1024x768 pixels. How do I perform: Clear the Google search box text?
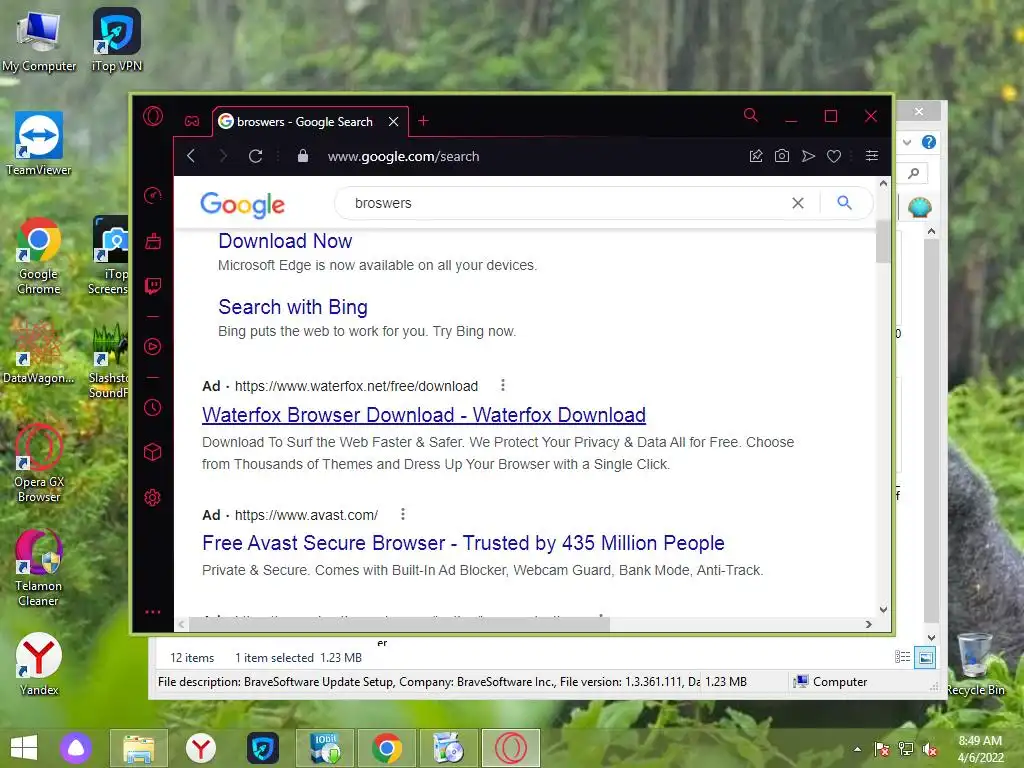click(x=798, y=203)
